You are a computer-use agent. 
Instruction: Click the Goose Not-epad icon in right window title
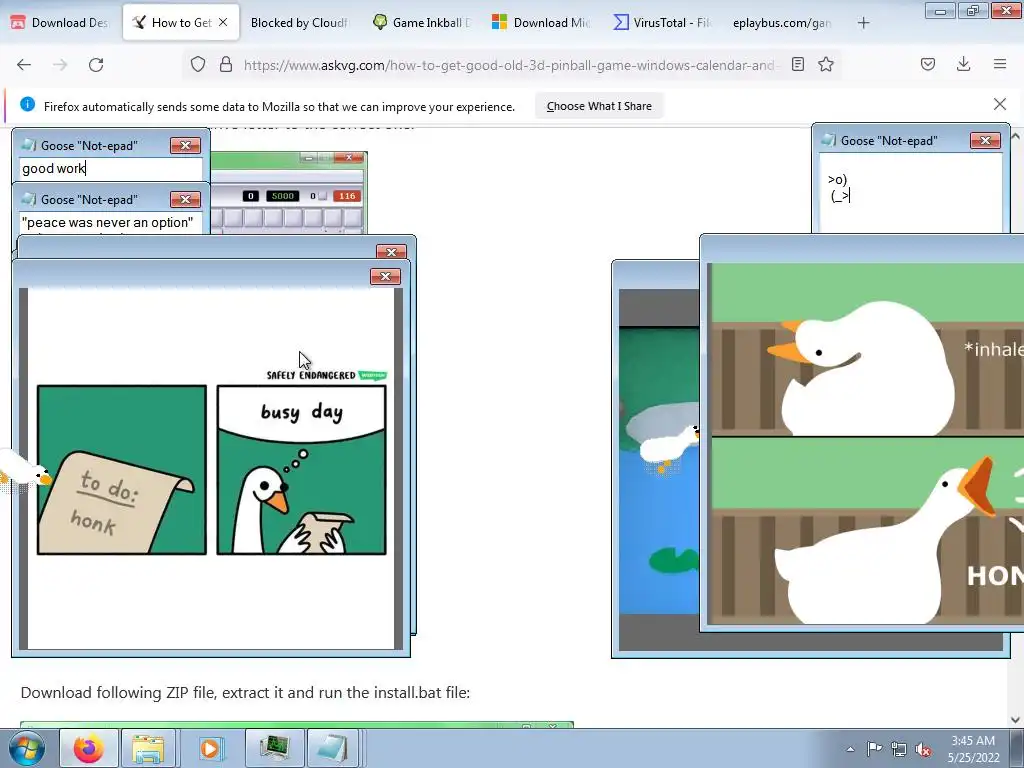829,140
